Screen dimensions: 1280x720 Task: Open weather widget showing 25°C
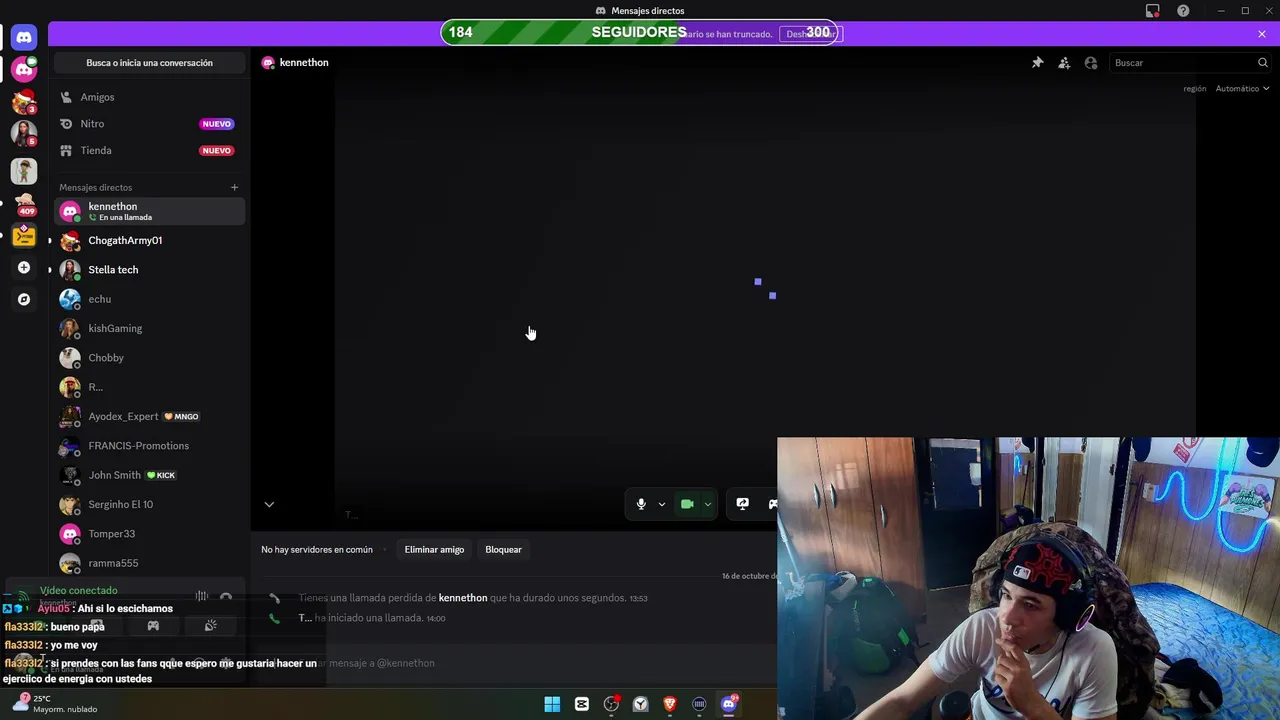point(55,704)
